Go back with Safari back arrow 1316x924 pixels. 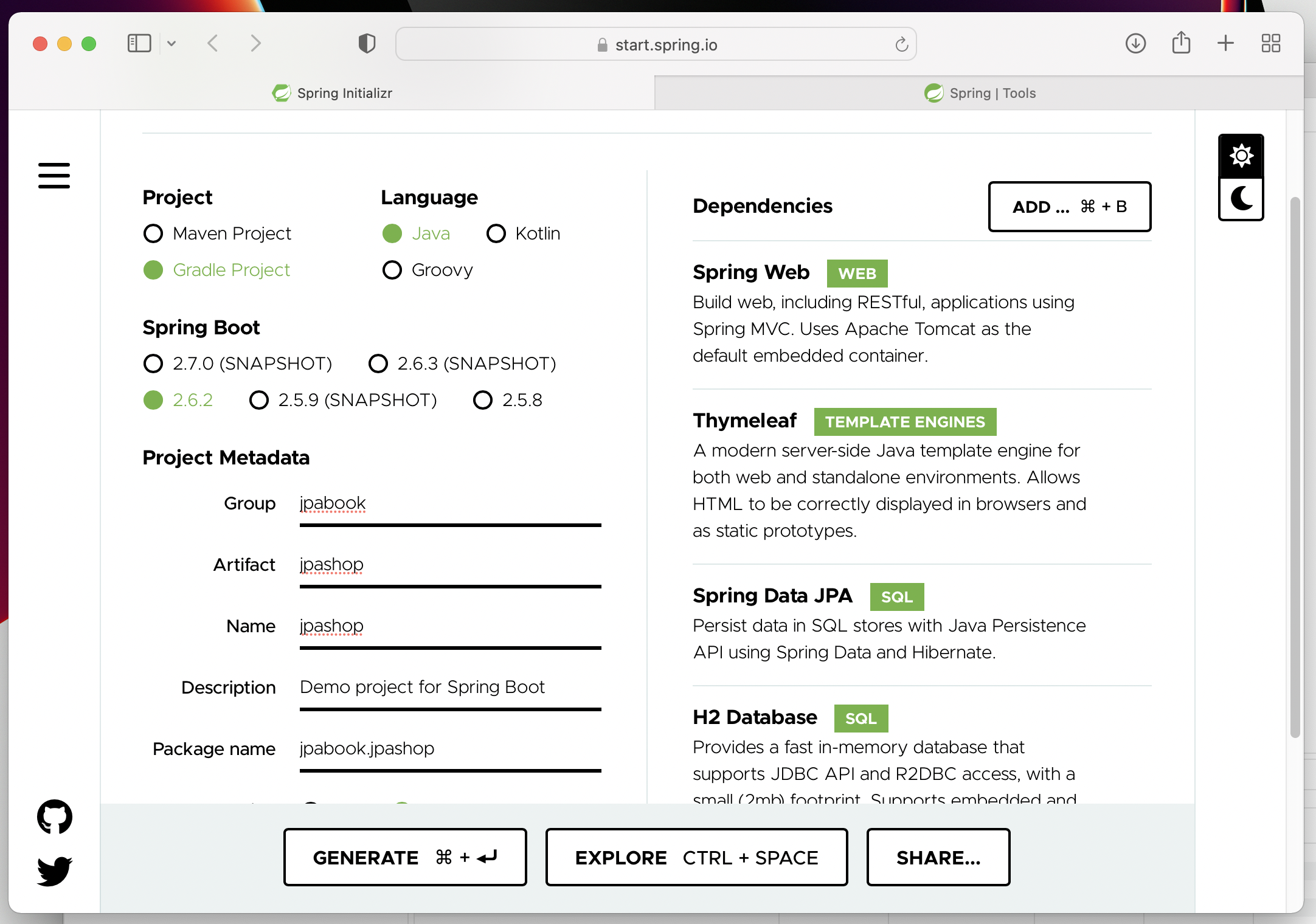(213, 44)
